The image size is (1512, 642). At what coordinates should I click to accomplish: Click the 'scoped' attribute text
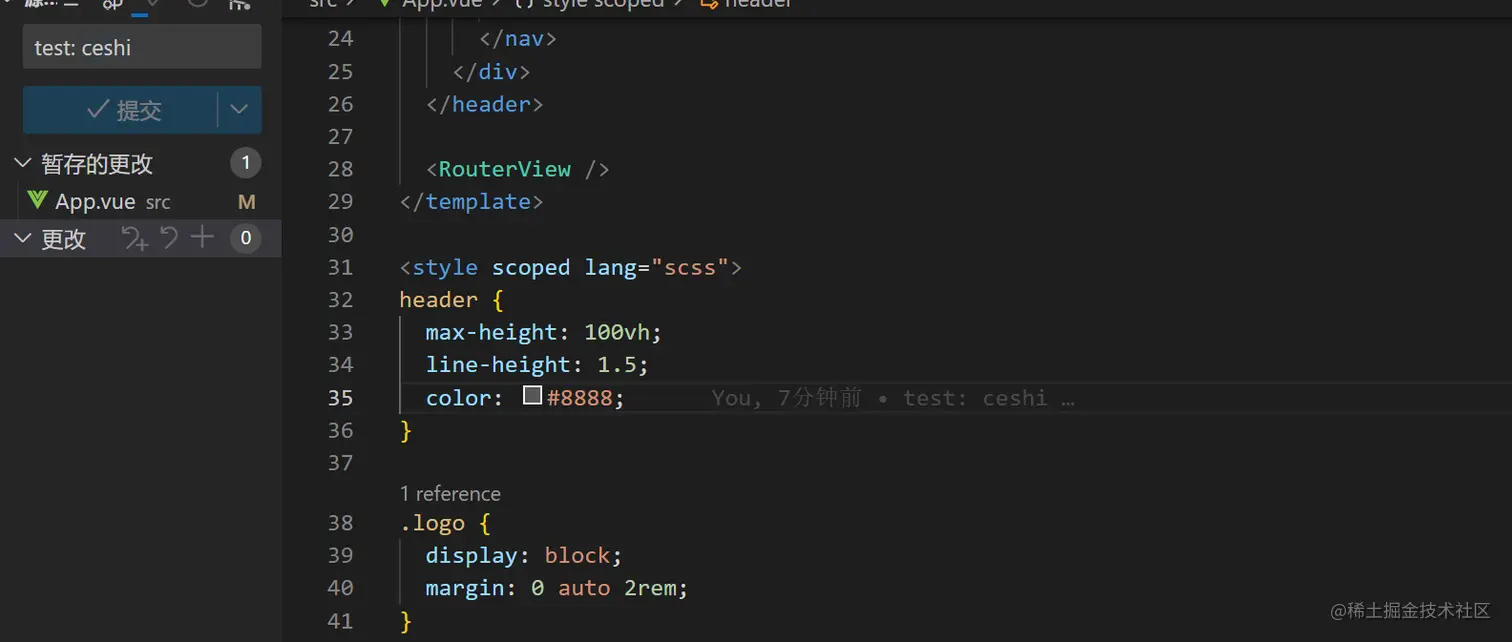point(531,267)
